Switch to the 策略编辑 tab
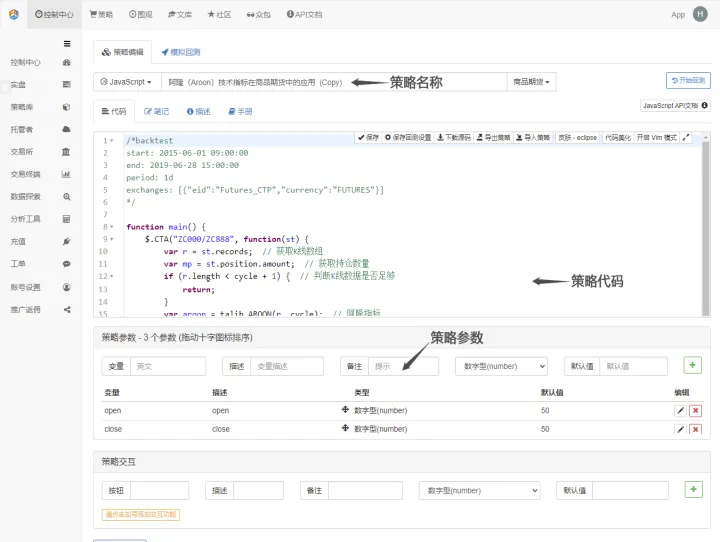 123,52
